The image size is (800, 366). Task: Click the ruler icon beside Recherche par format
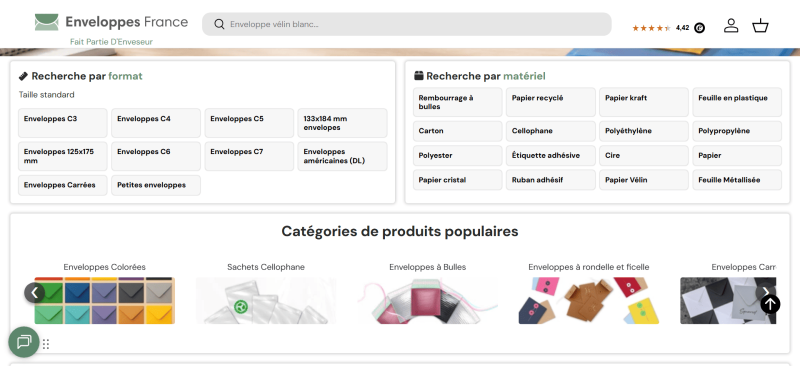pos(23,76)
